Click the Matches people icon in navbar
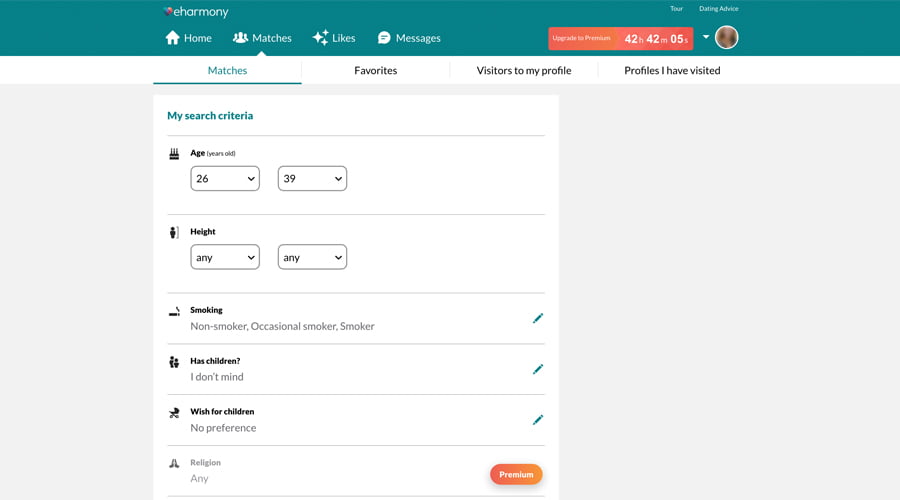This screenshot has height=500, width=900. click(240, 38)
